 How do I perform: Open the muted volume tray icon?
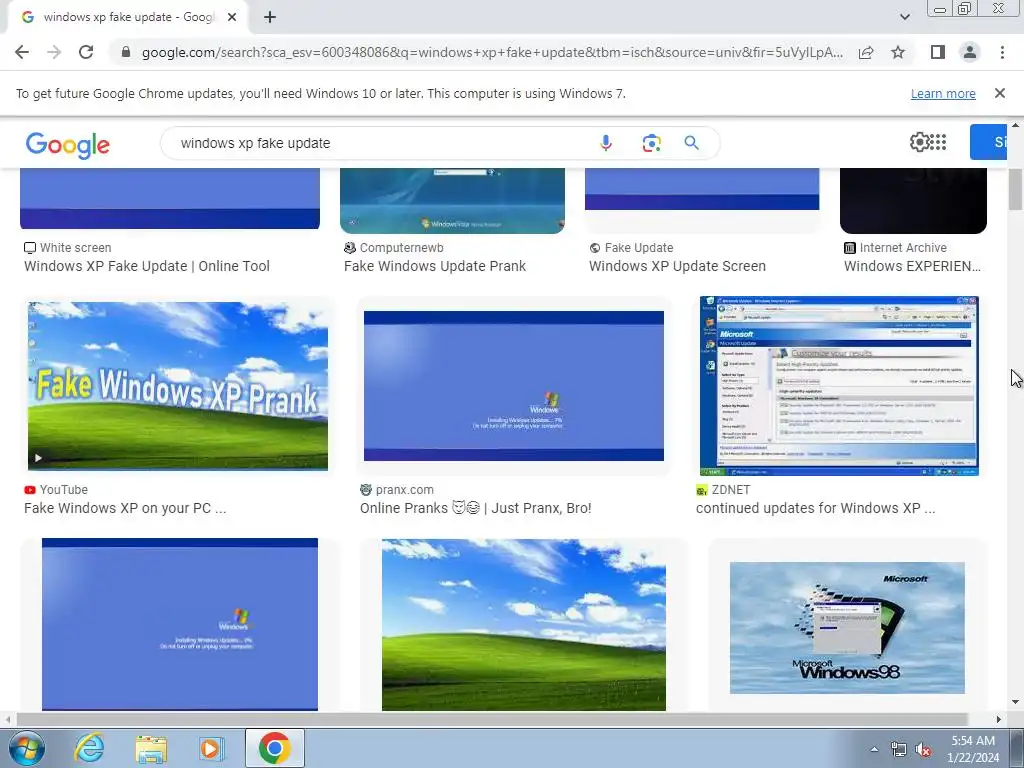923,750
